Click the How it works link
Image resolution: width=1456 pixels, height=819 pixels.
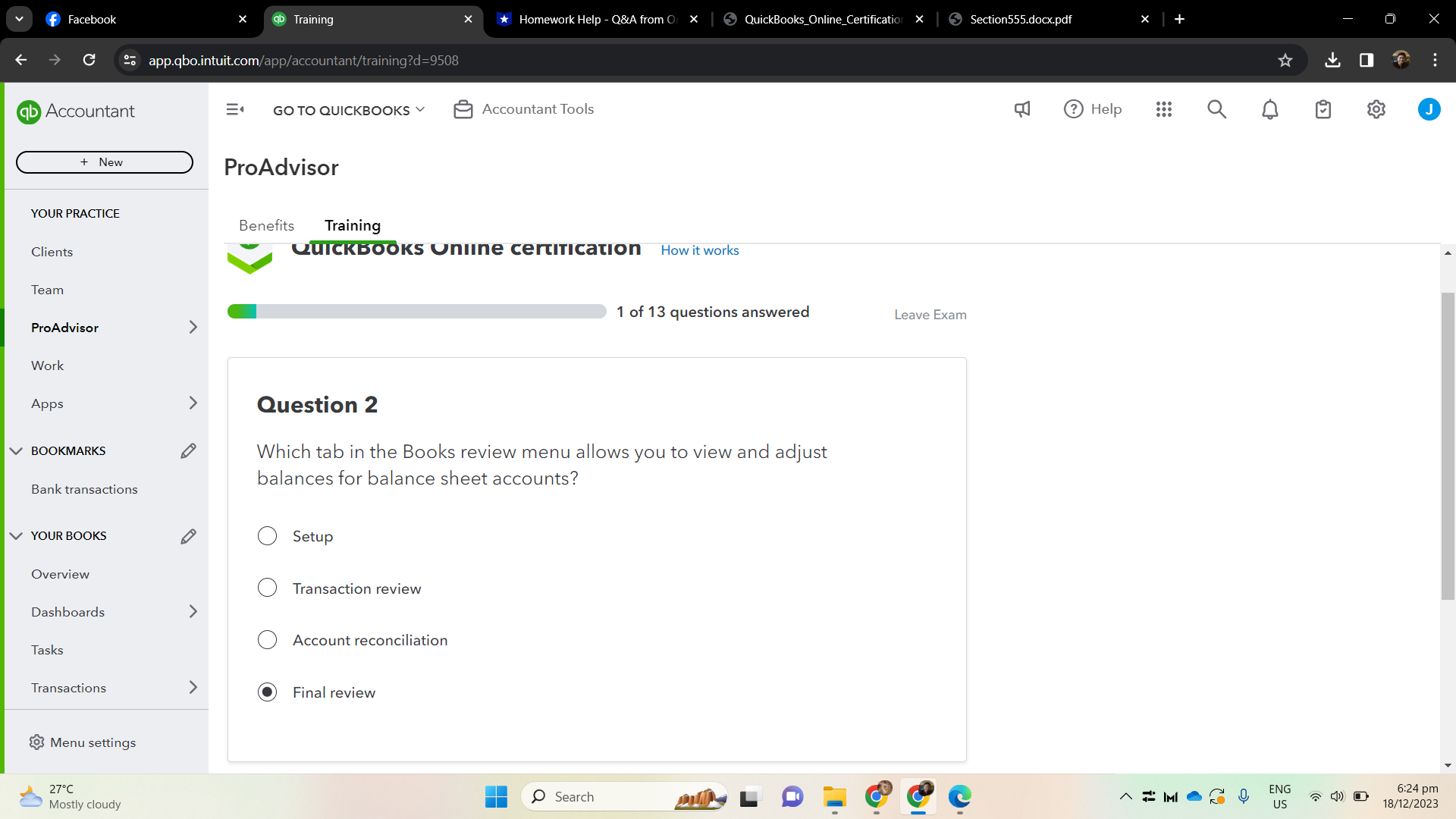pos(699,250)
